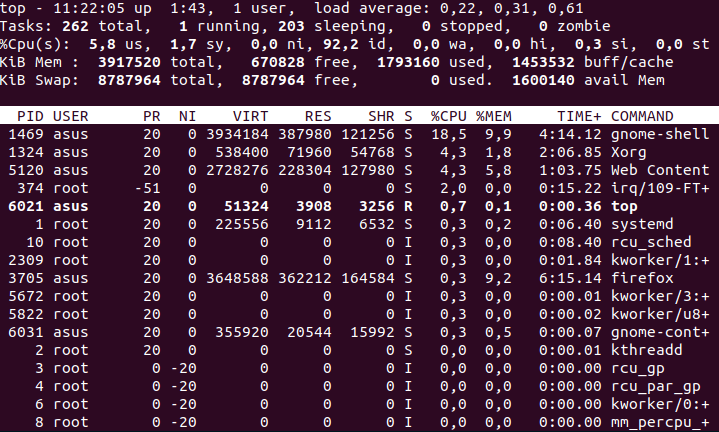This screenshot has height=432, width=719.
Task: Click the KiB Swap total value
Action: (x=129, y=80)
